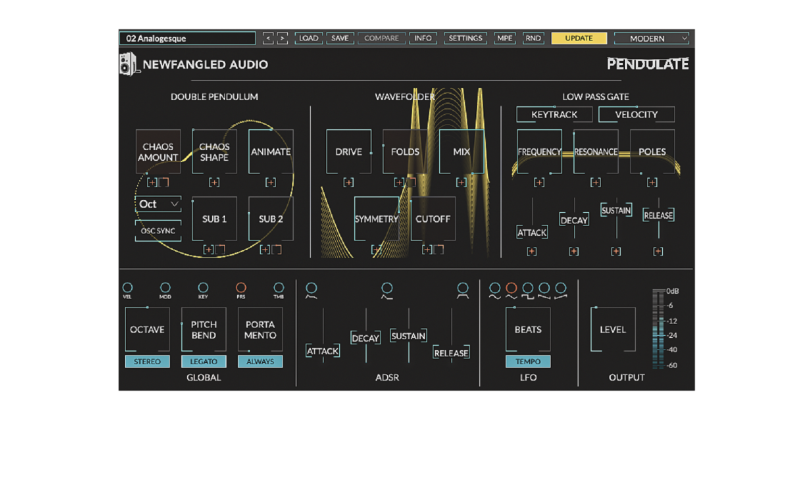Add modulation under Chaos Shape knob
The width and height of the screenshot is (800, 500).
[214, 182]
